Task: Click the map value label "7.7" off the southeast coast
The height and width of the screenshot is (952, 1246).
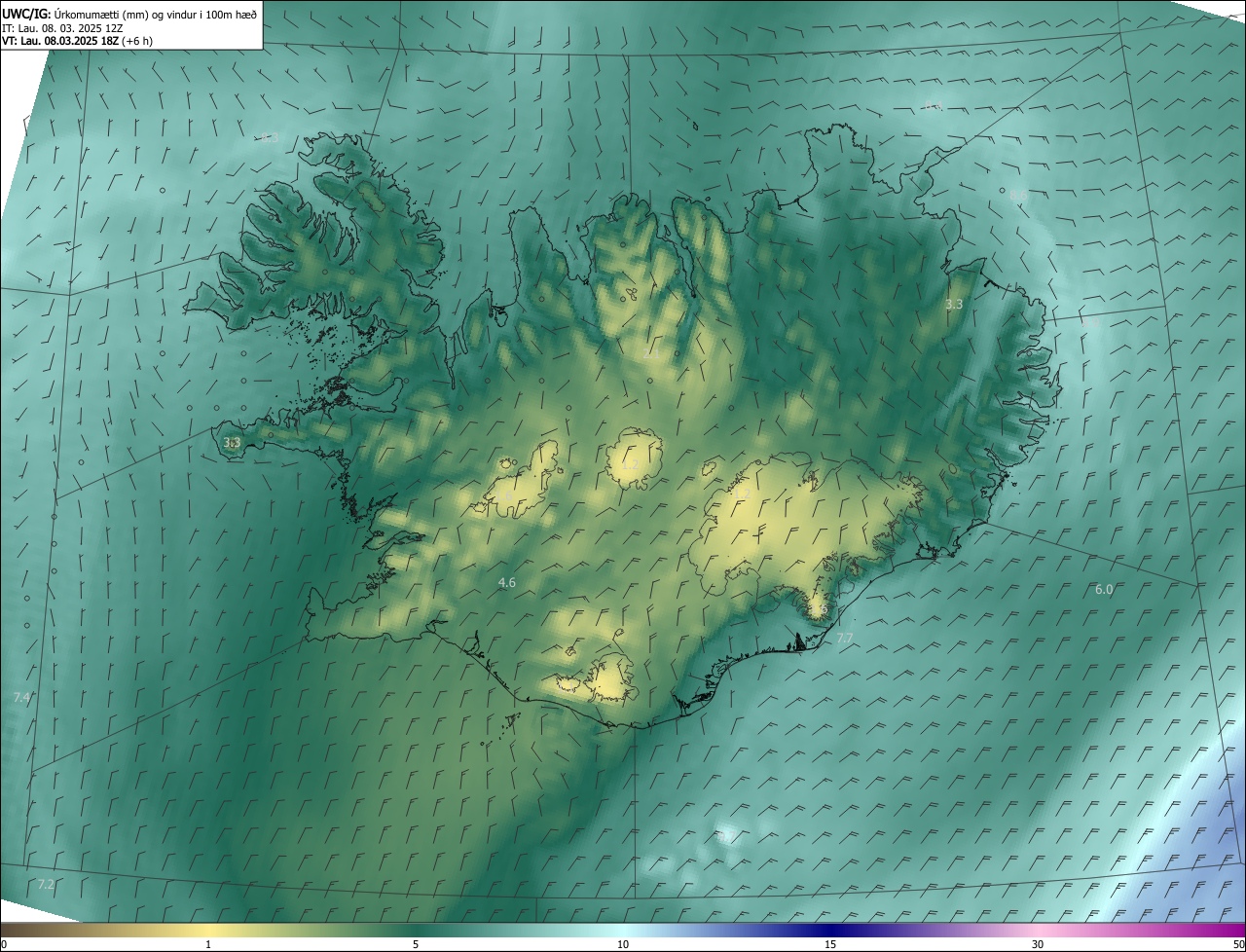Action: coord(844,639)
